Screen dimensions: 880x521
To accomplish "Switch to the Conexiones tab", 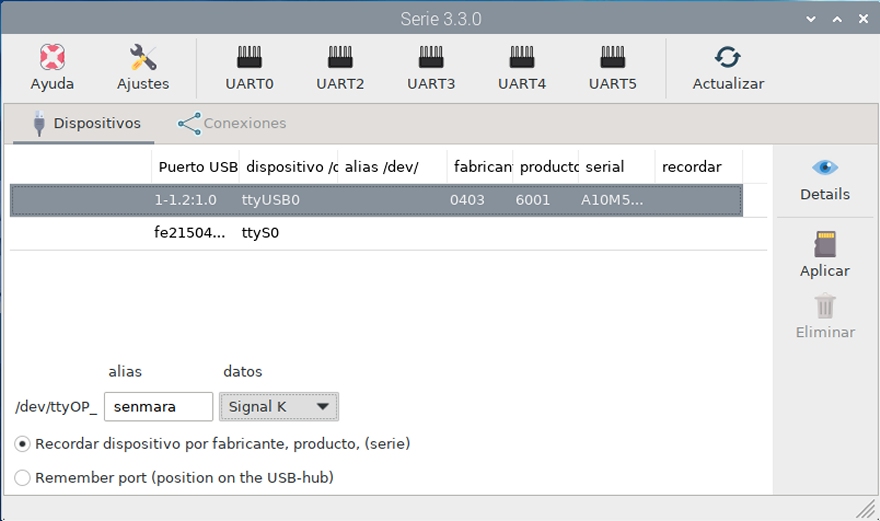I will [232, 124].
